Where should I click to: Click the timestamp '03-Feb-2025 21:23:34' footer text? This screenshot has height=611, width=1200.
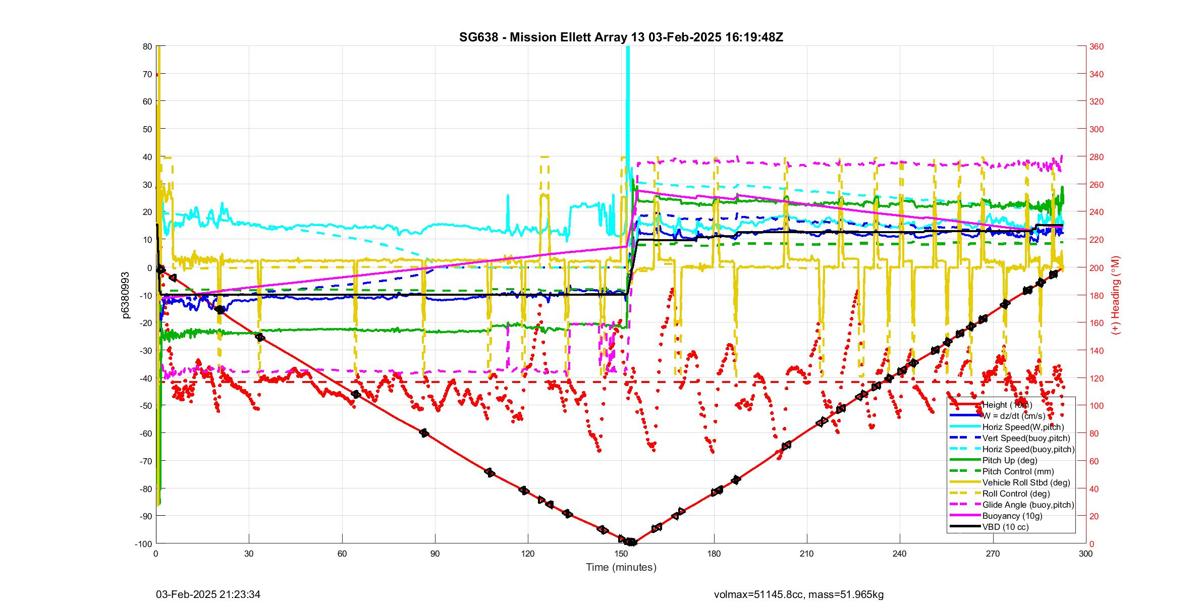click(209, 595)
